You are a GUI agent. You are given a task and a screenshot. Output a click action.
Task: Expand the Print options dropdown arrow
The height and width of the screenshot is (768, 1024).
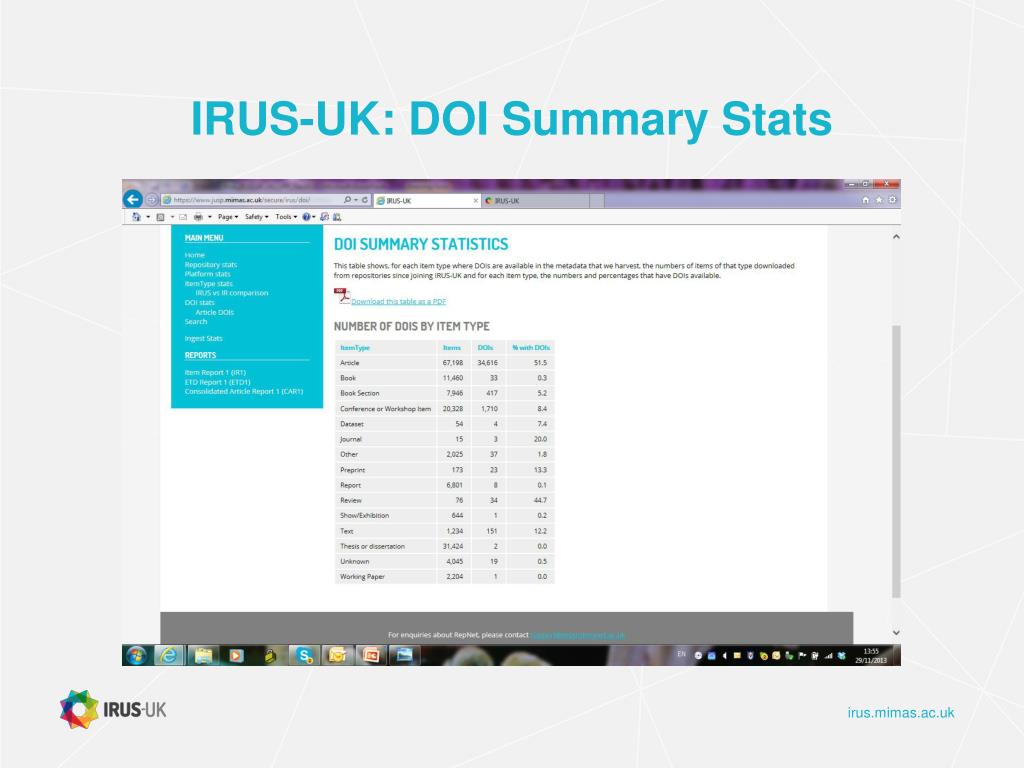coord(210,217)
